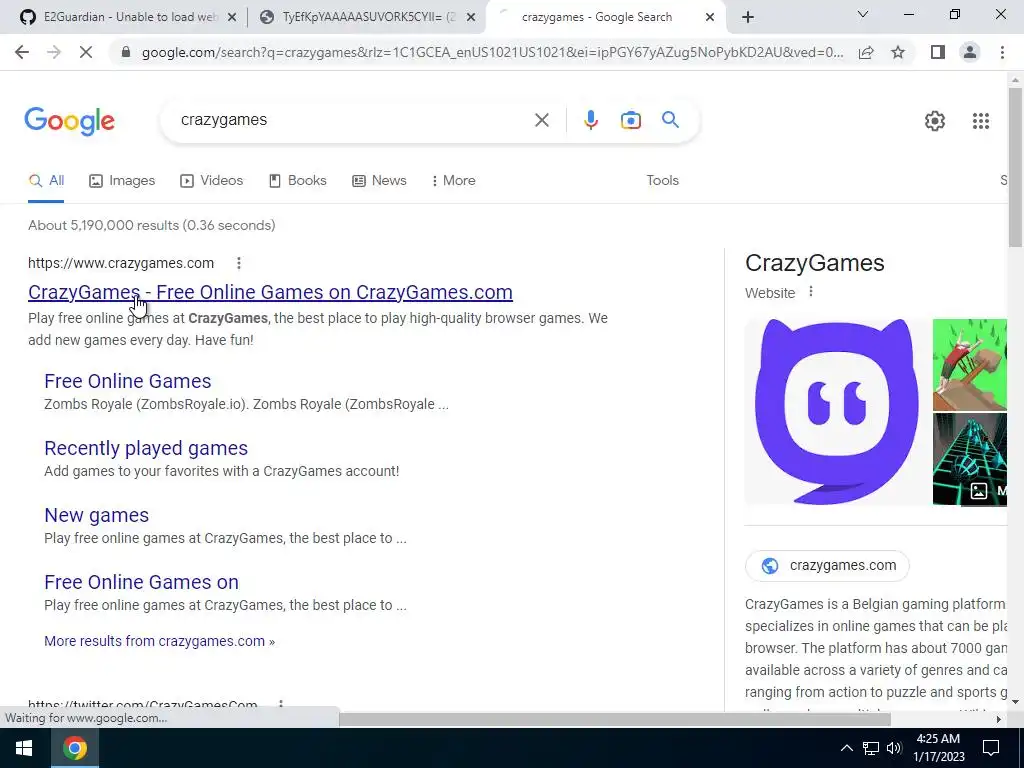The height and width of the screenshot is (768, 1024).
Task: Click the lock icon in address bar
Action: [x=126, y=52]
